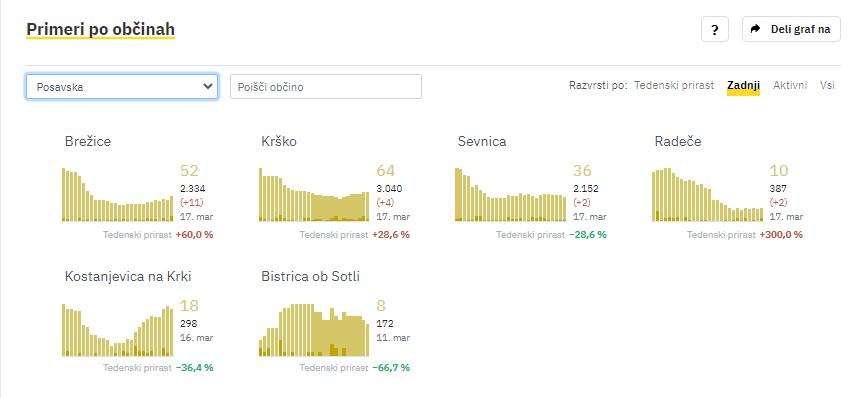Screen dimensions: 864x398
Task: Click the Deli graf na button
Action: tap(791, 29)
